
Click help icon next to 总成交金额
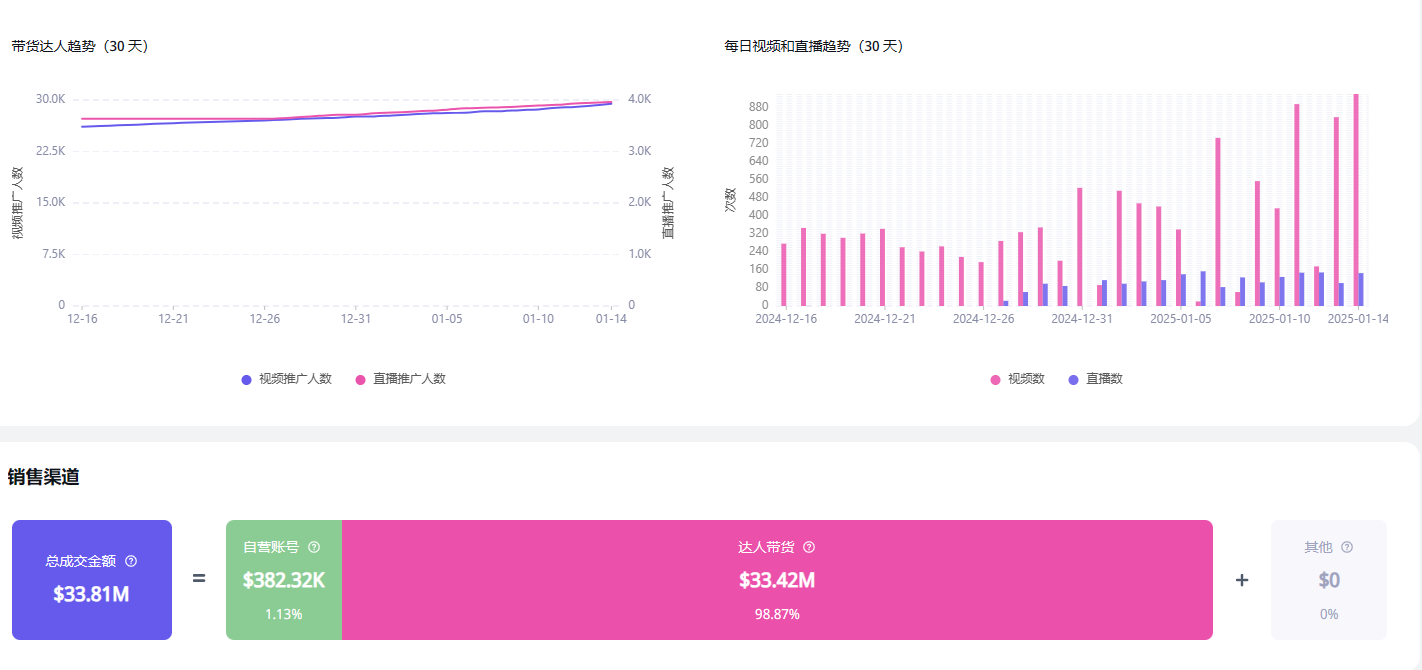coord(131,562)
